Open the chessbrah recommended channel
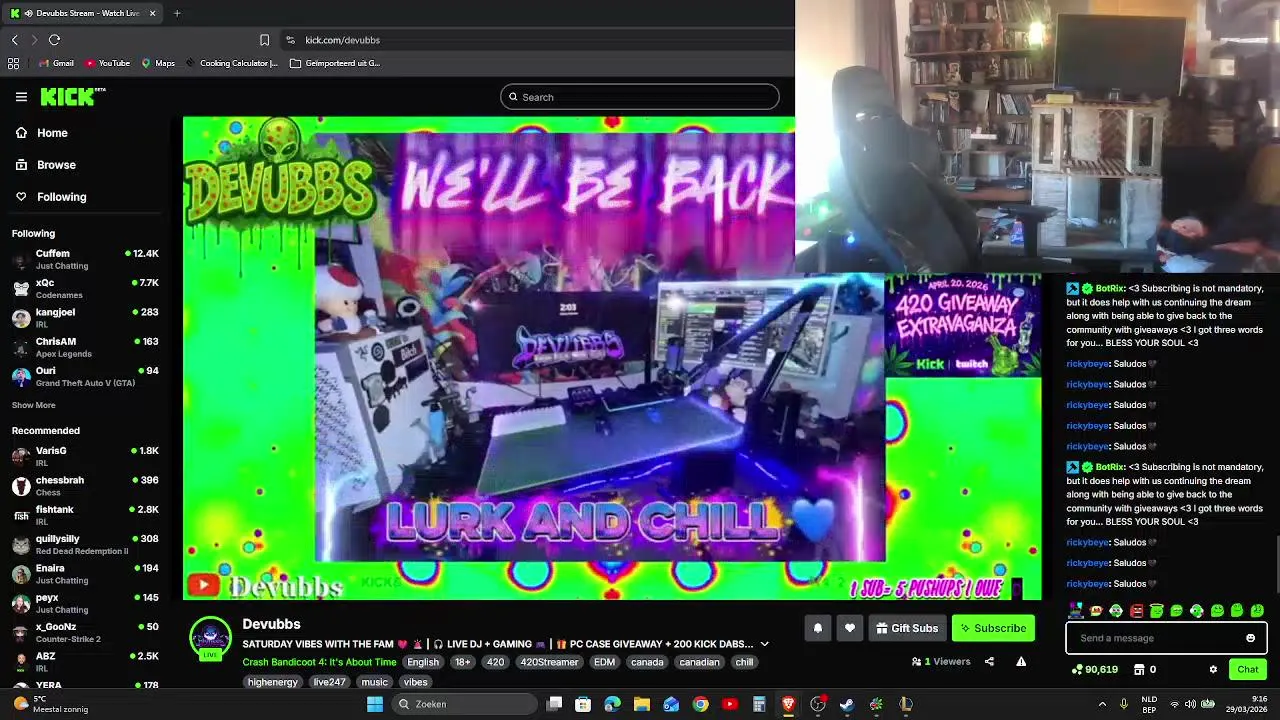The width and height of the screenshot is (1280, 720). 85,485
